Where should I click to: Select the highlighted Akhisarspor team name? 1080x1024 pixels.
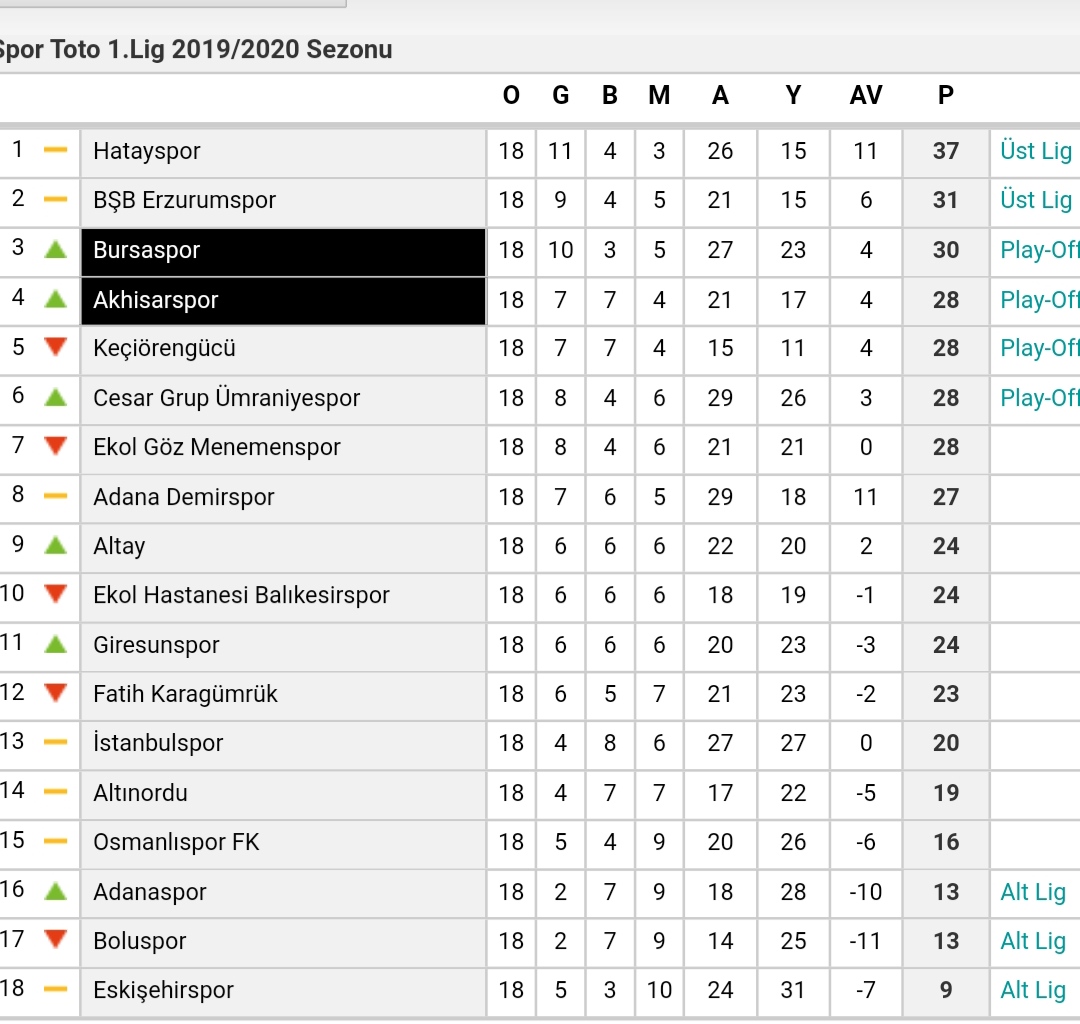[156, 300]
